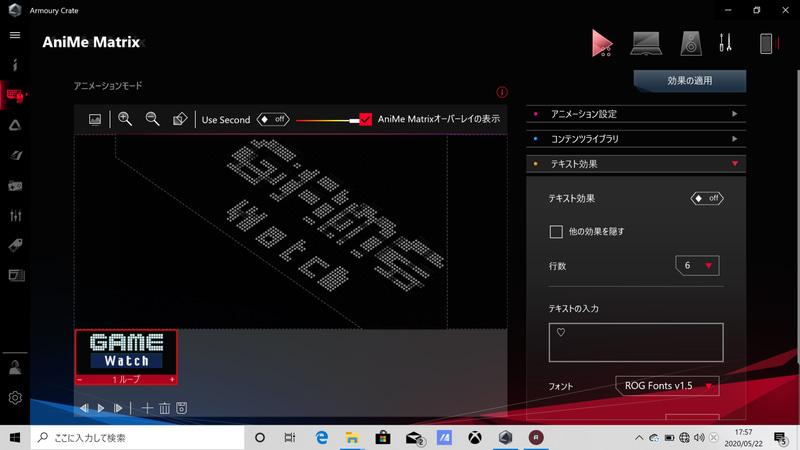Click the 効果の適用 apply button
The width and height of the screenshot is (800, 450).
click(690, 81)
